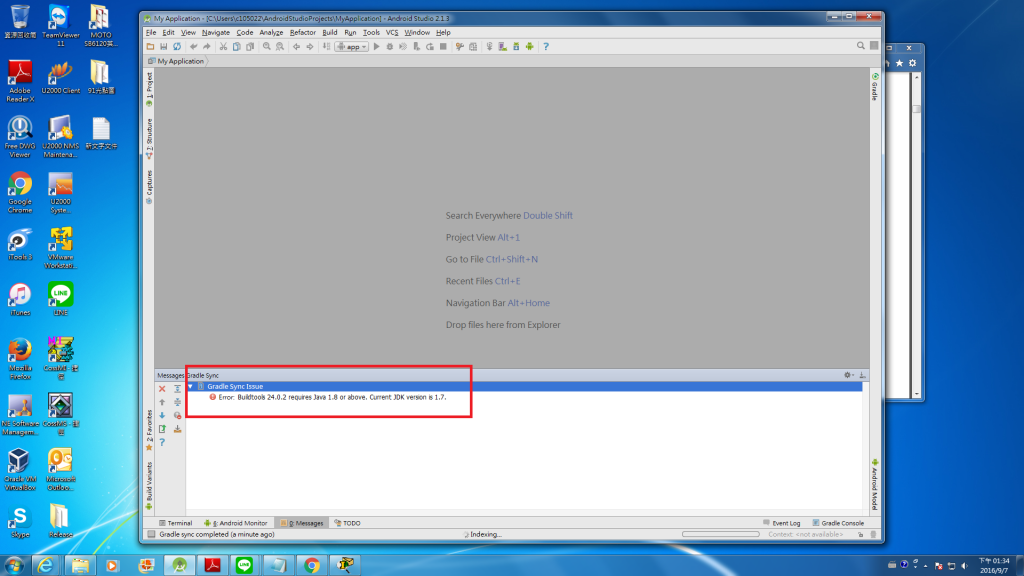Switch to the Terminal tool tab

tap(176, 523)
